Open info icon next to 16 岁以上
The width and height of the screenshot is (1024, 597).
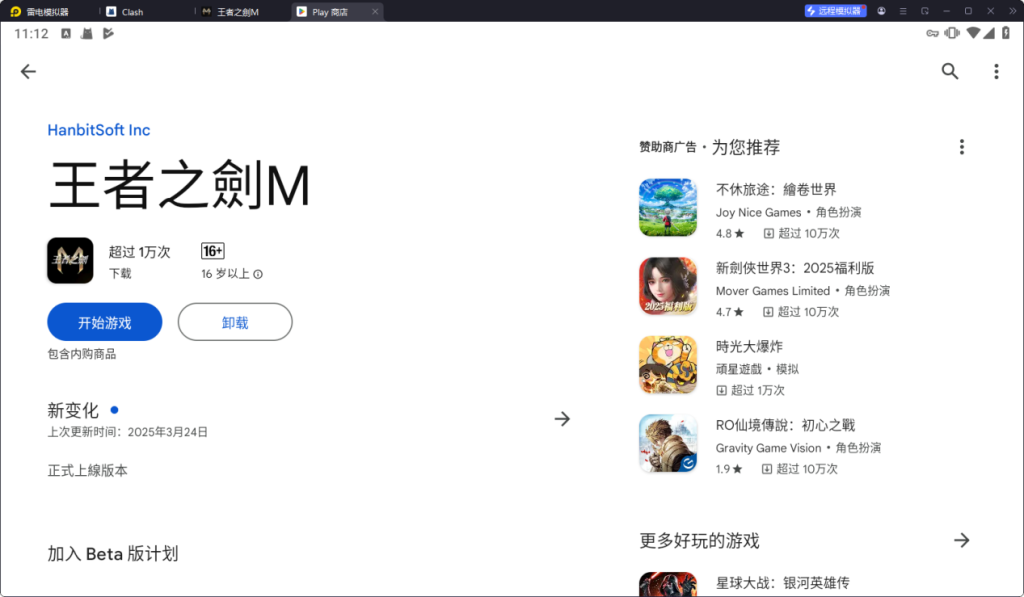coord(258,274)
